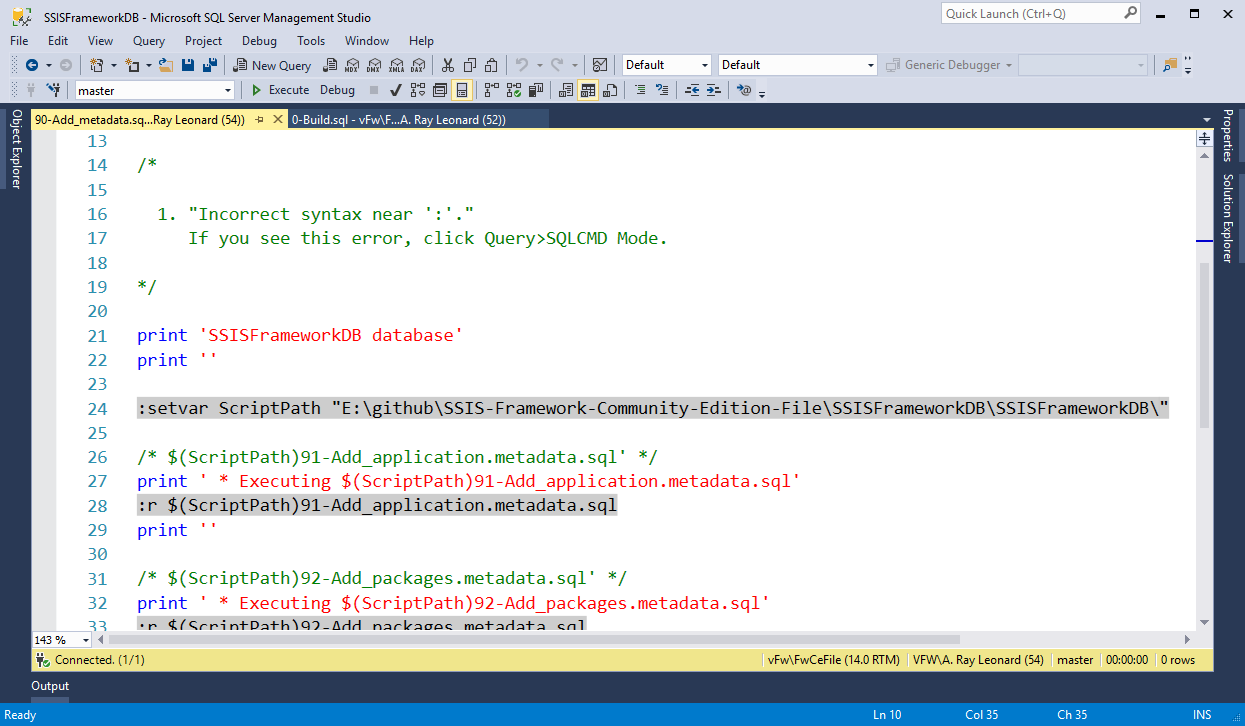Viewport: 1245px width, 726px height.
Task: Open the list of open document tabs
Action: point(1205,119)
